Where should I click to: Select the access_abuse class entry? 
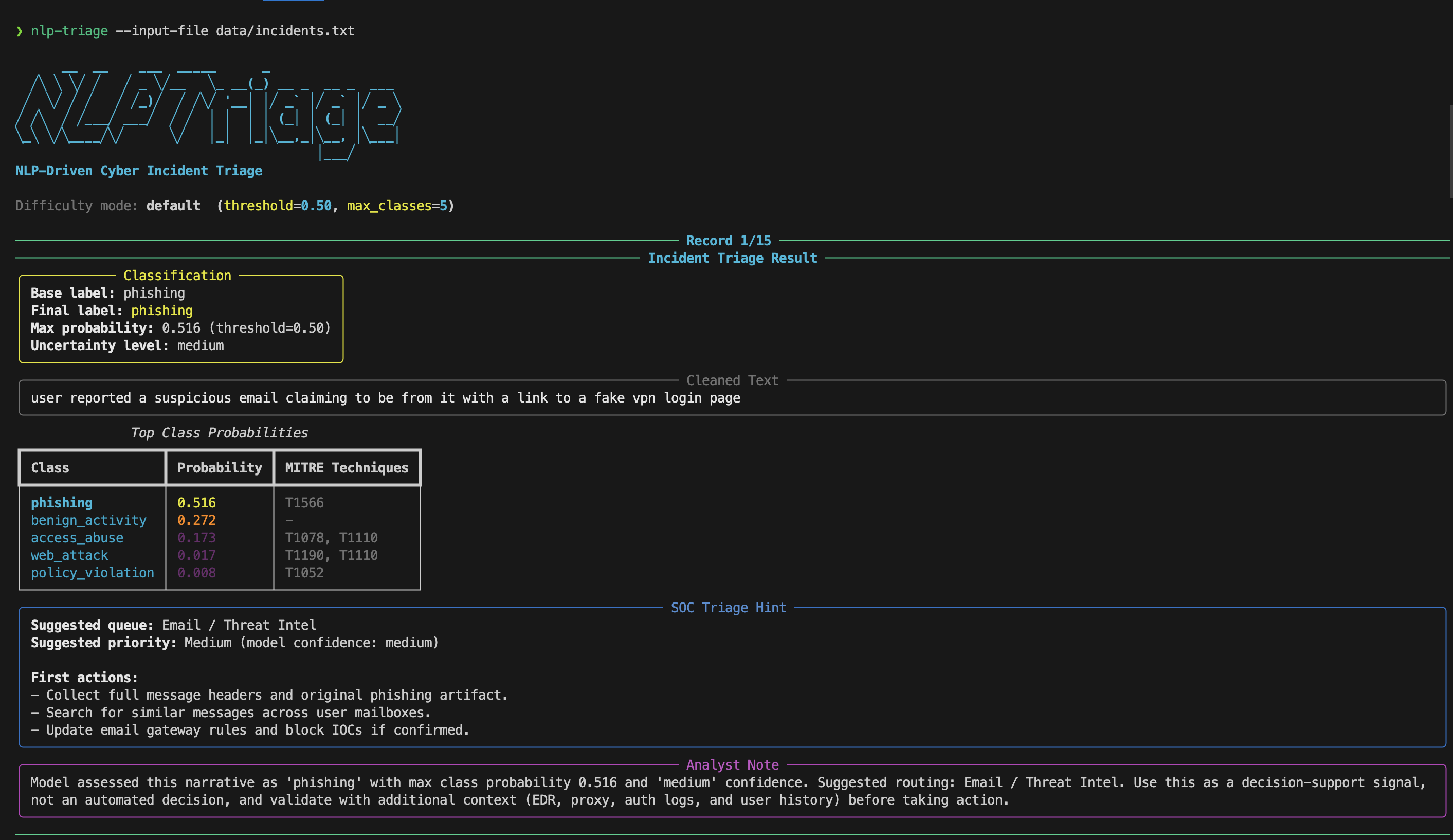point(77,538)
